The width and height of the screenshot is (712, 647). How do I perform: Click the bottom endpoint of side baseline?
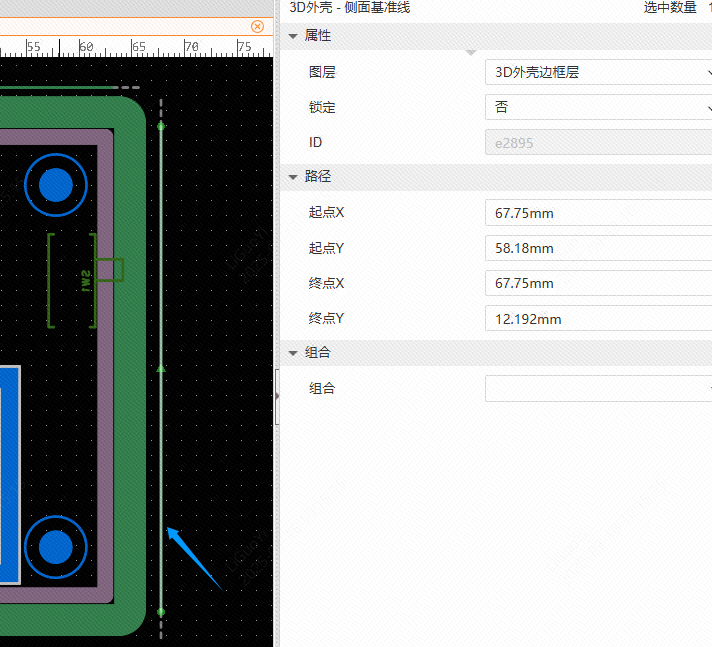pyautogui.click(x=161, y=610)
